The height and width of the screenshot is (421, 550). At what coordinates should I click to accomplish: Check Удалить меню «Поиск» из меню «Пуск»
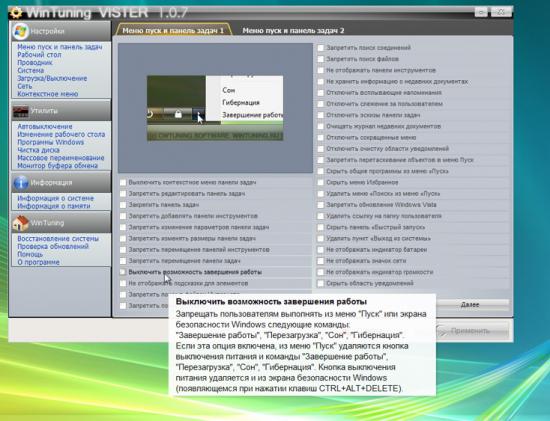[321, 194]
